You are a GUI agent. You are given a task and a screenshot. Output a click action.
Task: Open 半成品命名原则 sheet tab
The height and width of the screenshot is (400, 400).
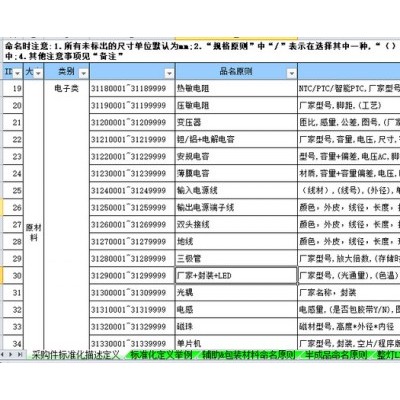point(336,355)
